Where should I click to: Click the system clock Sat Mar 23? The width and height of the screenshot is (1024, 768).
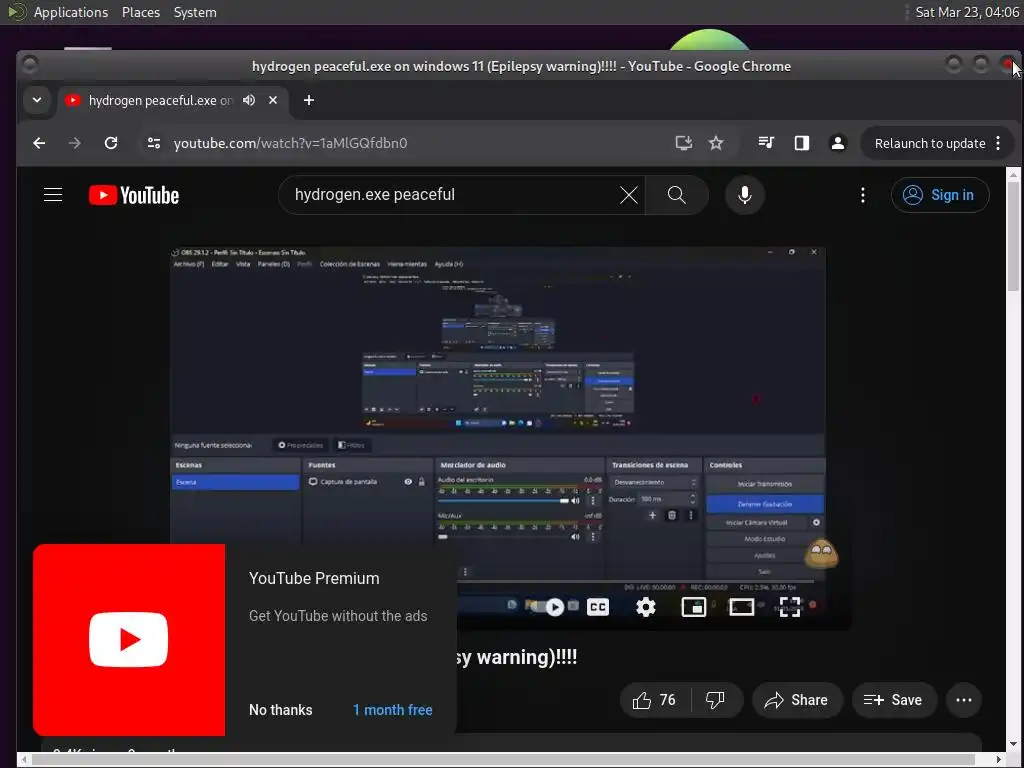967,12
